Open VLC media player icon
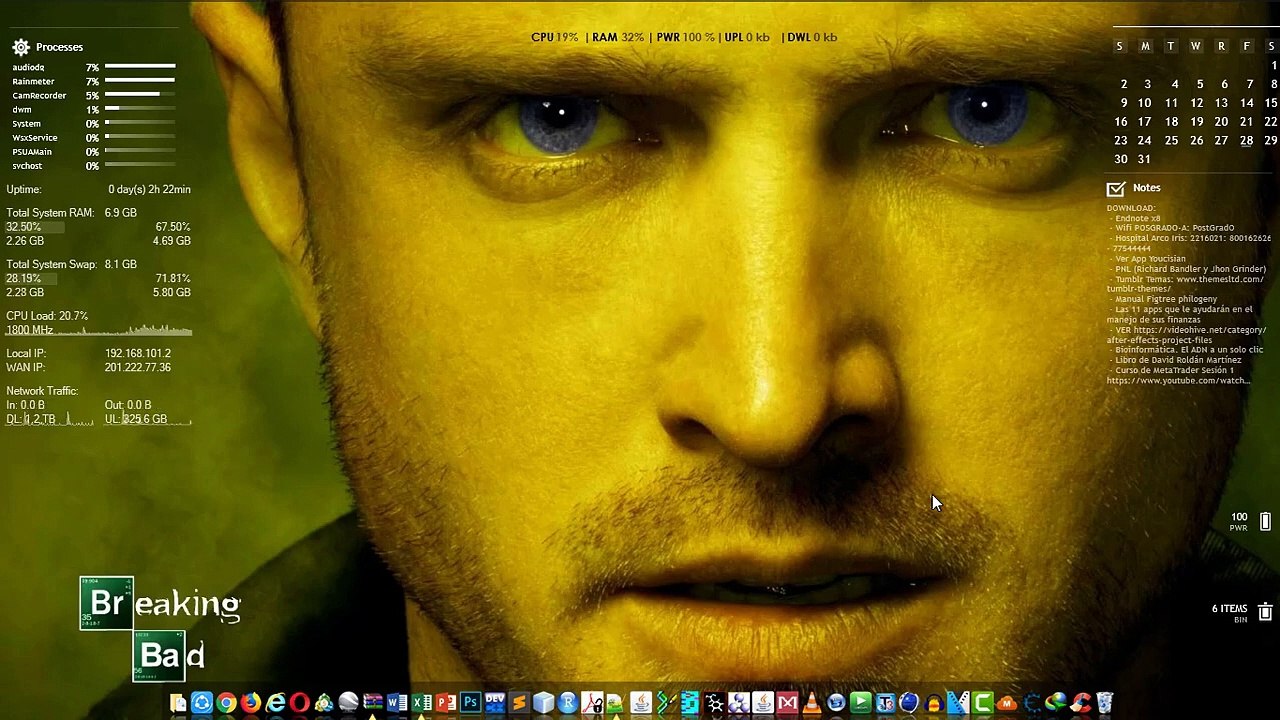The height and width of the screenshot is (720, 1280). point(812,703)
